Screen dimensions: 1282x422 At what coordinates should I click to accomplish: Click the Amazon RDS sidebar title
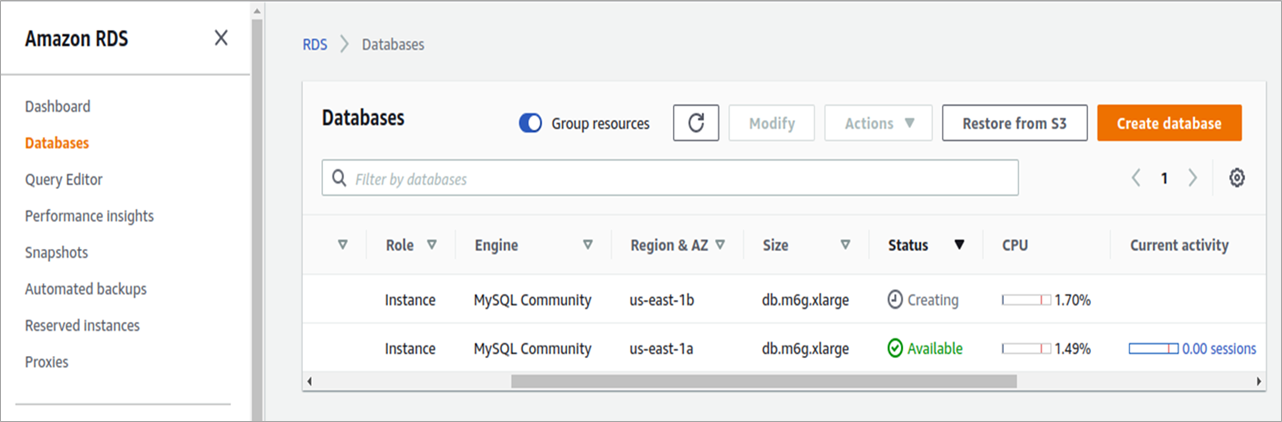(x=77, y=39)
